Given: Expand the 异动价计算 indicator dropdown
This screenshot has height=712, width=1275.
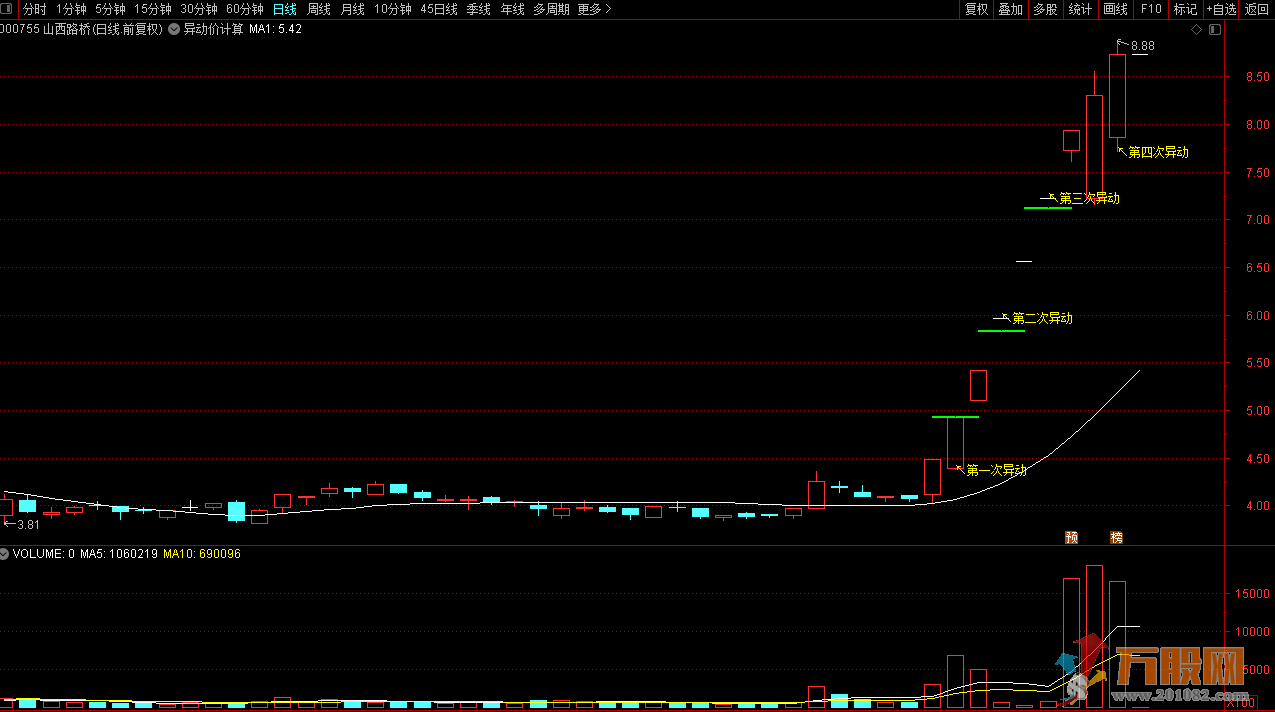Looking at the screenshot, I should point(174,29).
